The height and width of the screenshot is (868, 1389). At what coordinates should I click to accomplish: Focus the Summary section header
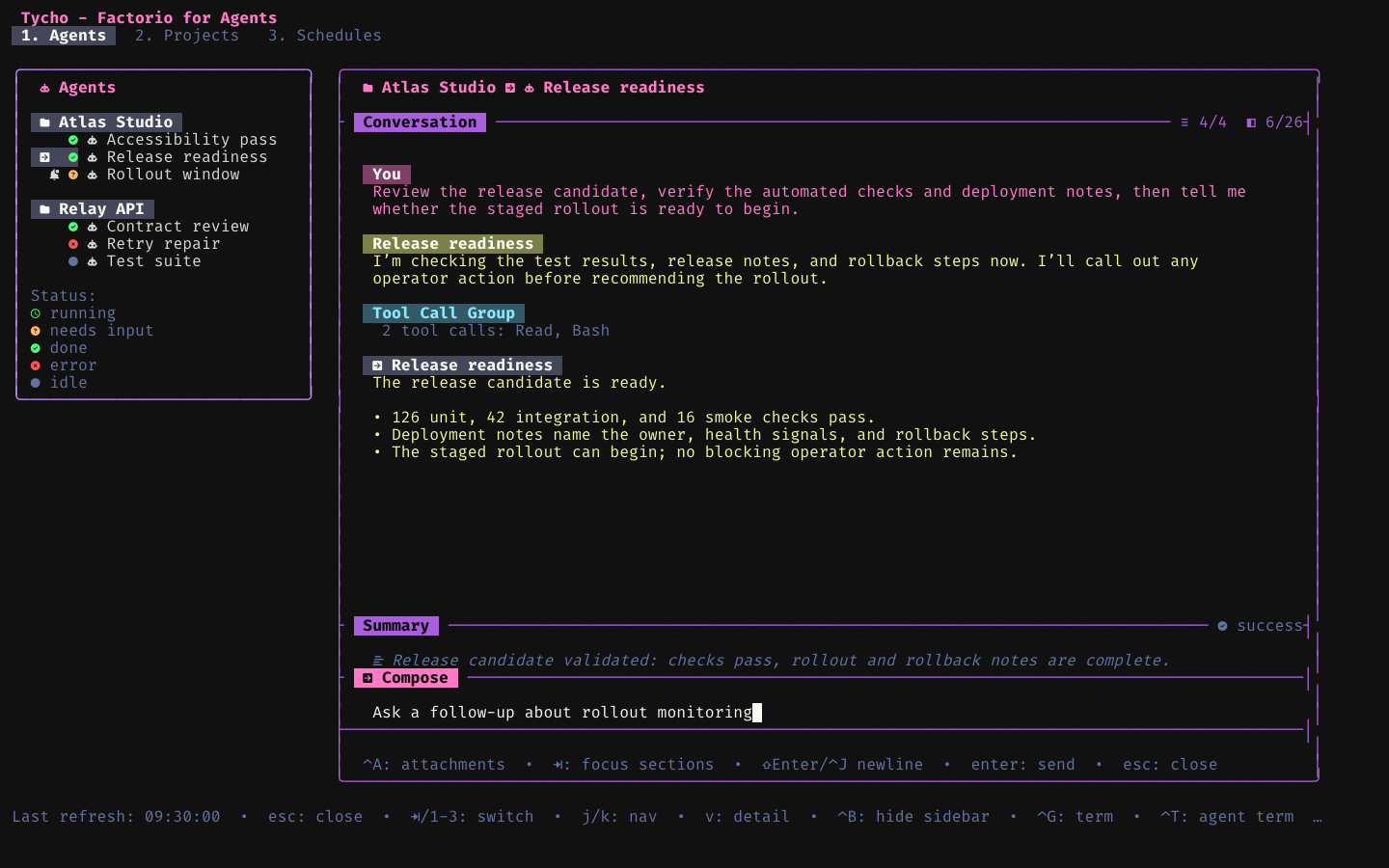(x=396, y=626)
